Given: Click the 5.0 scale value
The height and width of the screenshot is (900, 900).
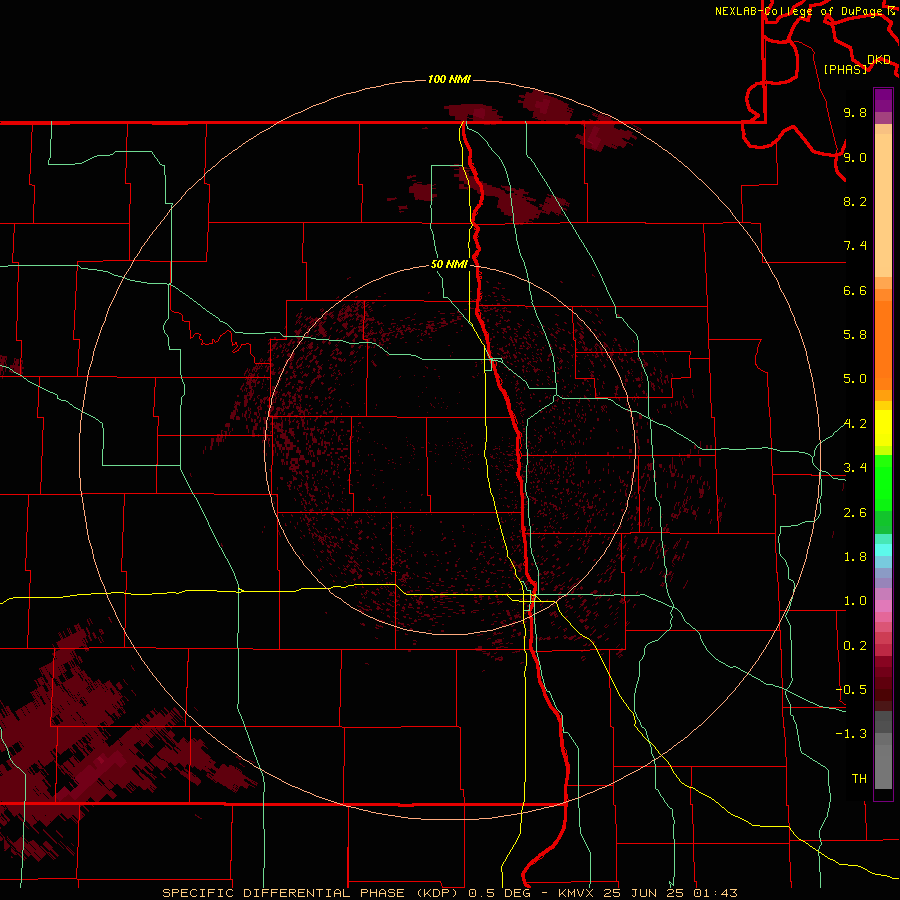Looking at the screenshot, I should tap(855, 379).
